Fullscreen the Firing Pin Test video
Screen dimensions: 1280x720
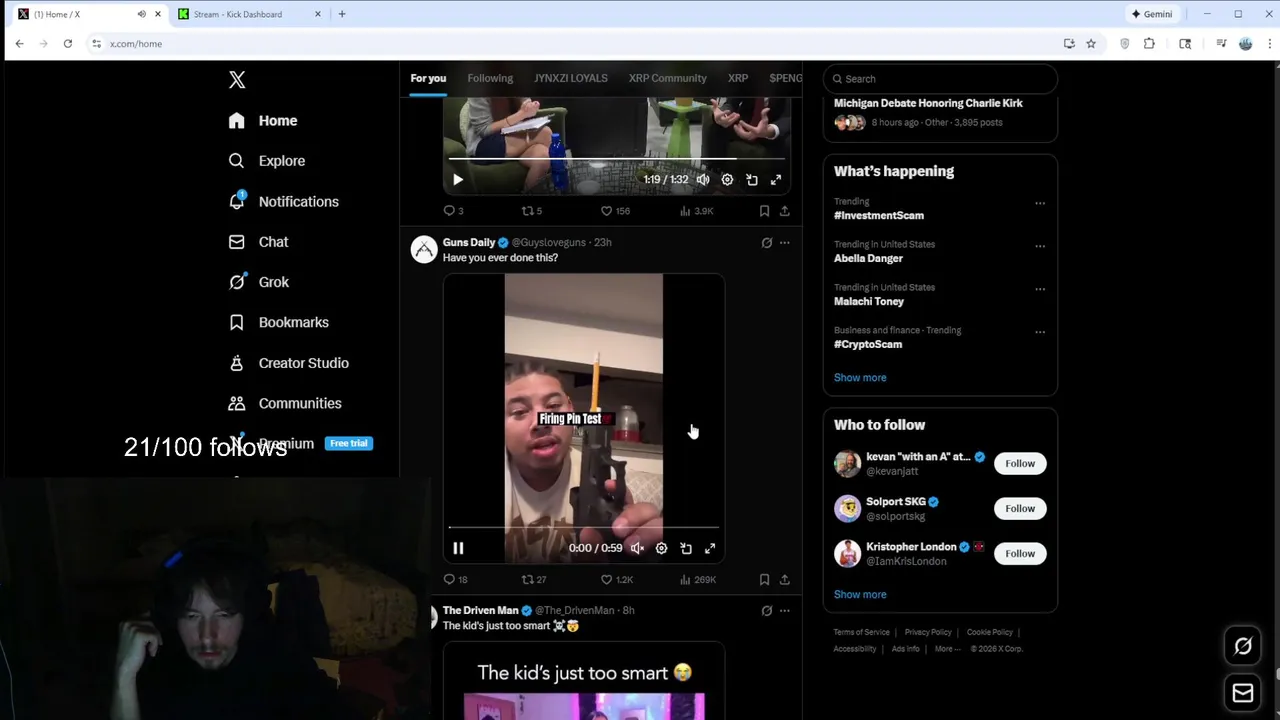click(710, 548)
